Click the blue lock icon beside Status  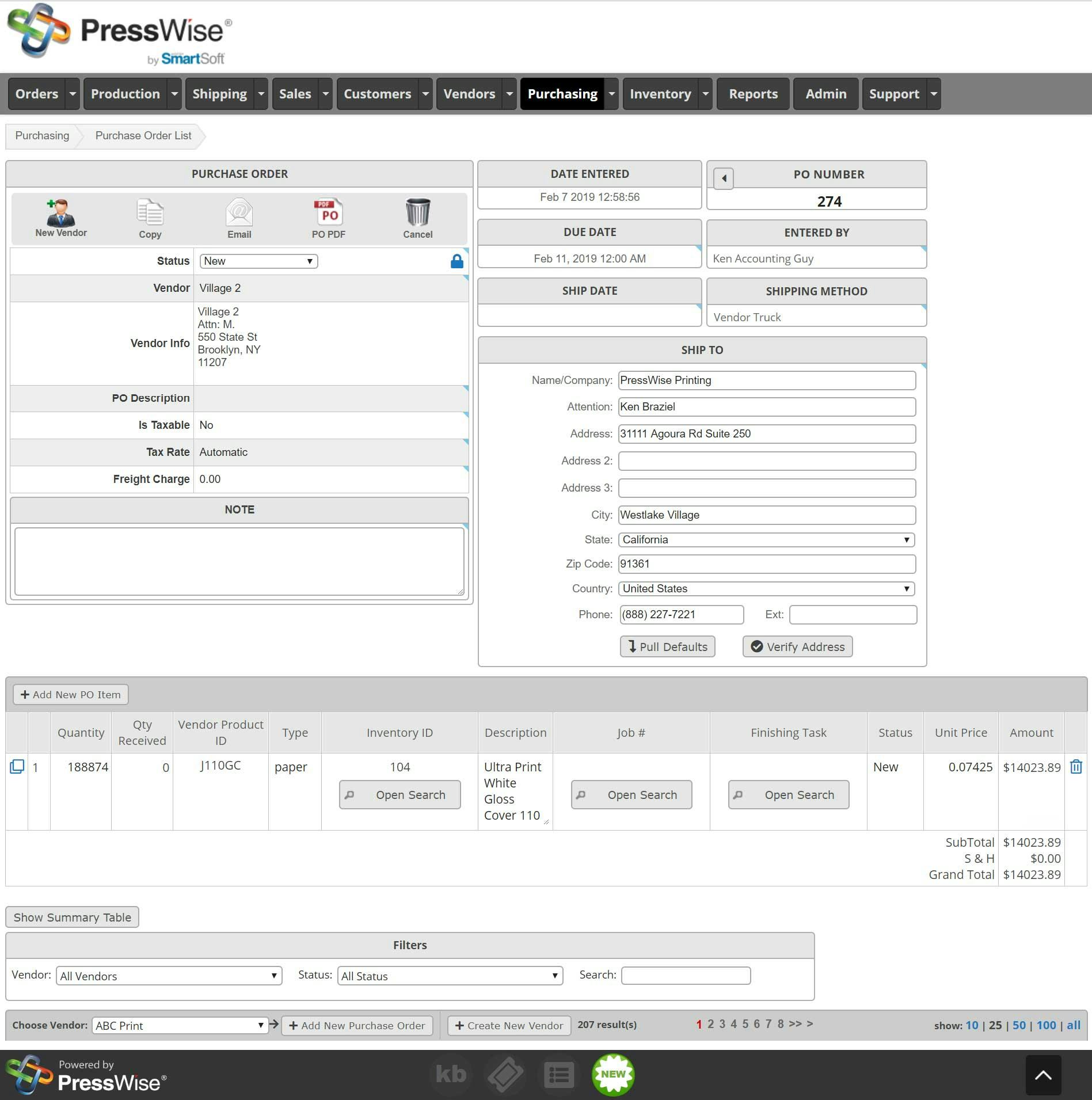(457, 261)
